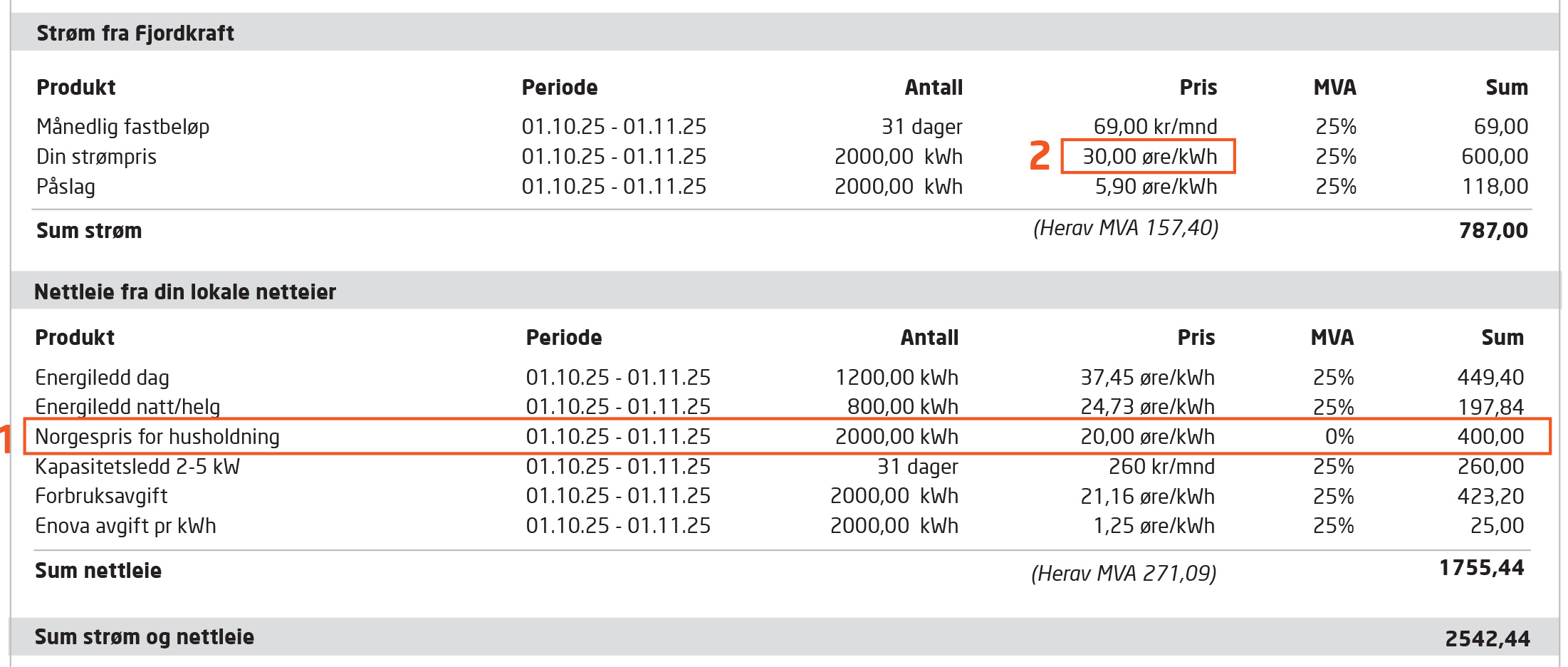Select the "Månedlig fastbeløp" product label
Image resolution: width=1568 pixels, height=667 pixels.
click(122, 127)
